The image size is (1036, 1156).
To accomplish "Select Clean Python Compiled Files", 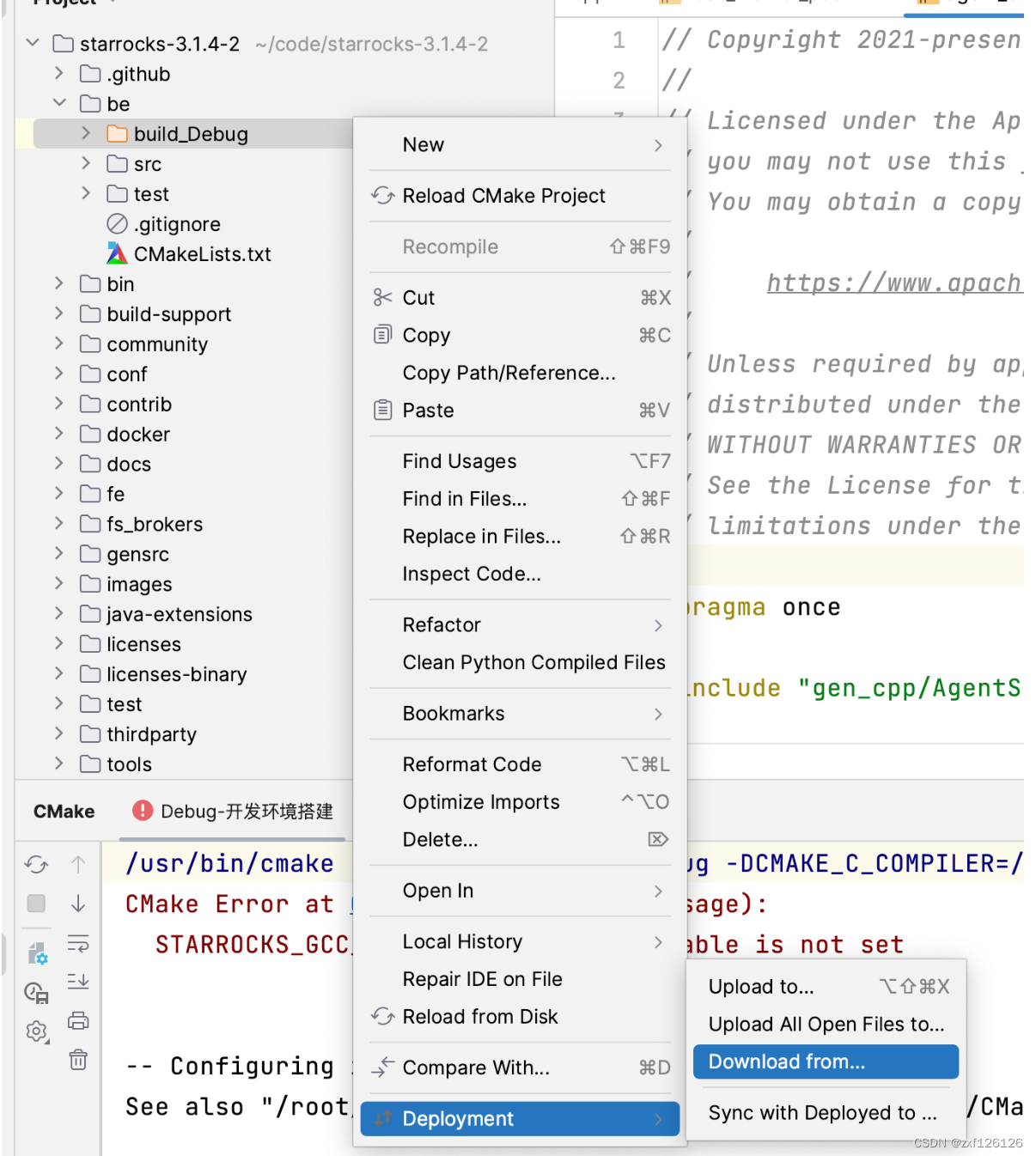I will [520, 662].
